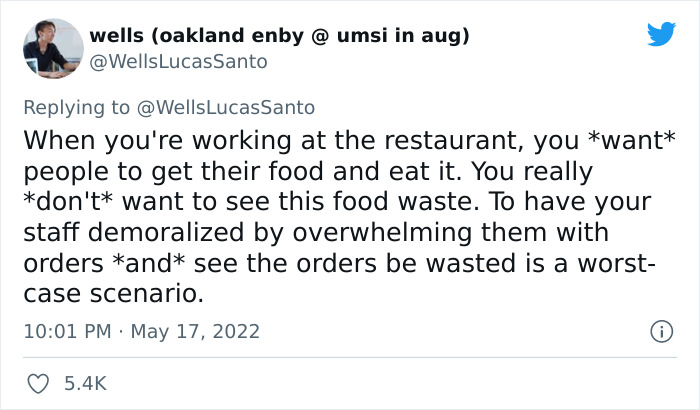Click the 'Replying to' label text

(x=76, y=108)
